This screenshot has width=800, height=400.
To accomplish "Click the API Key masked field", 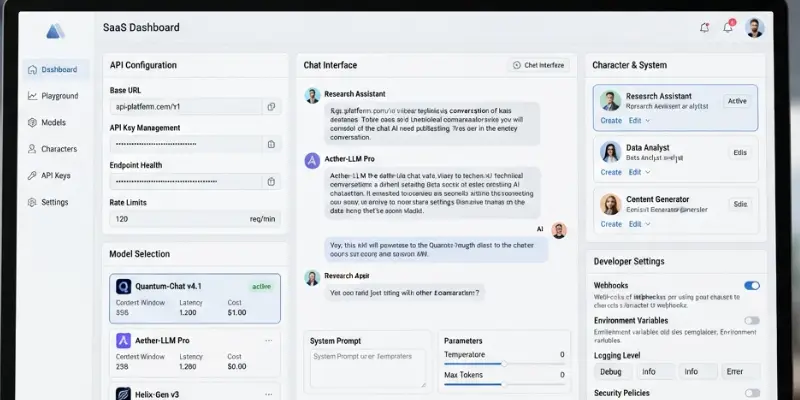I will (x=186, y=144).
